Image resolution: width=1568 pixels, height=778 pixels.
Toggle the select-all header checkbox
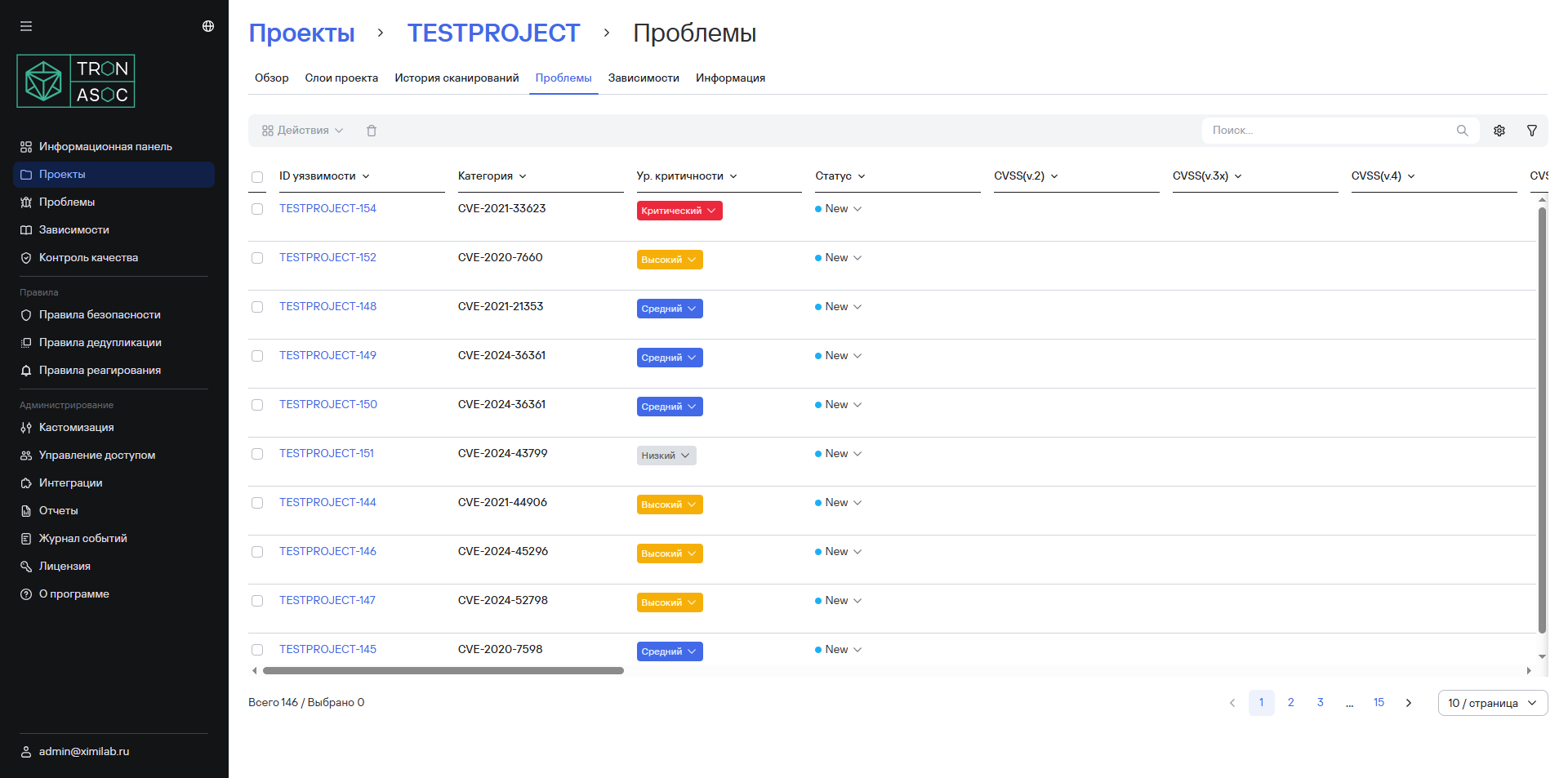pos(257,177)
